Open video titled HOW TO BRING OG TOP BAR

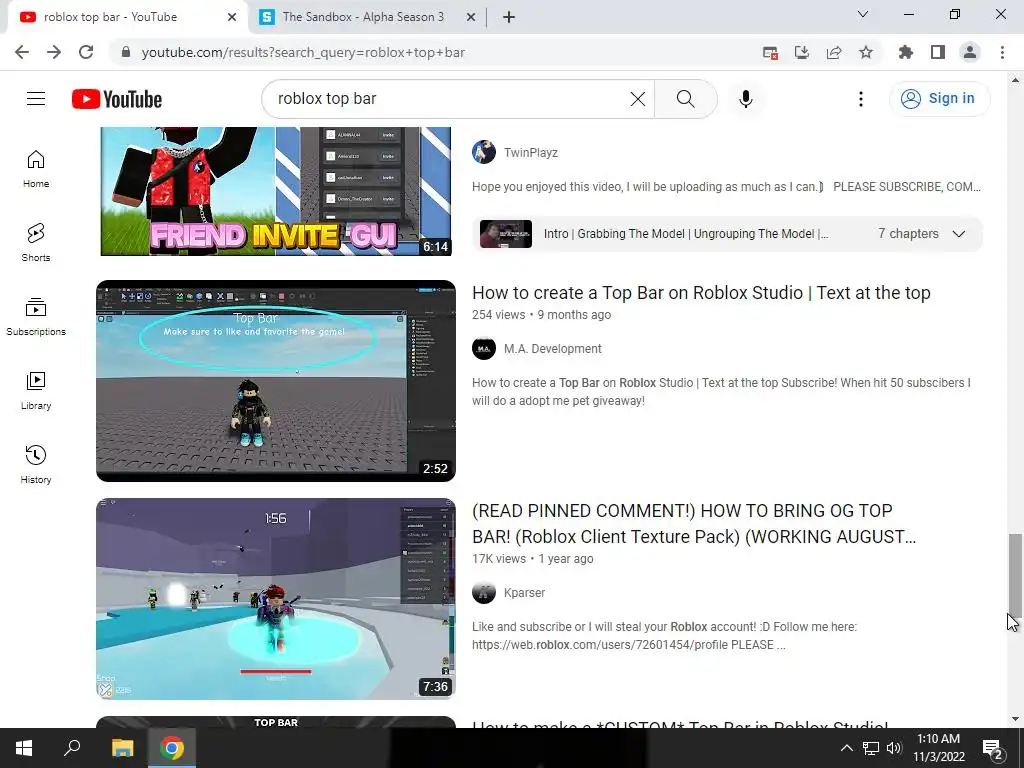[x=694, y=524]
